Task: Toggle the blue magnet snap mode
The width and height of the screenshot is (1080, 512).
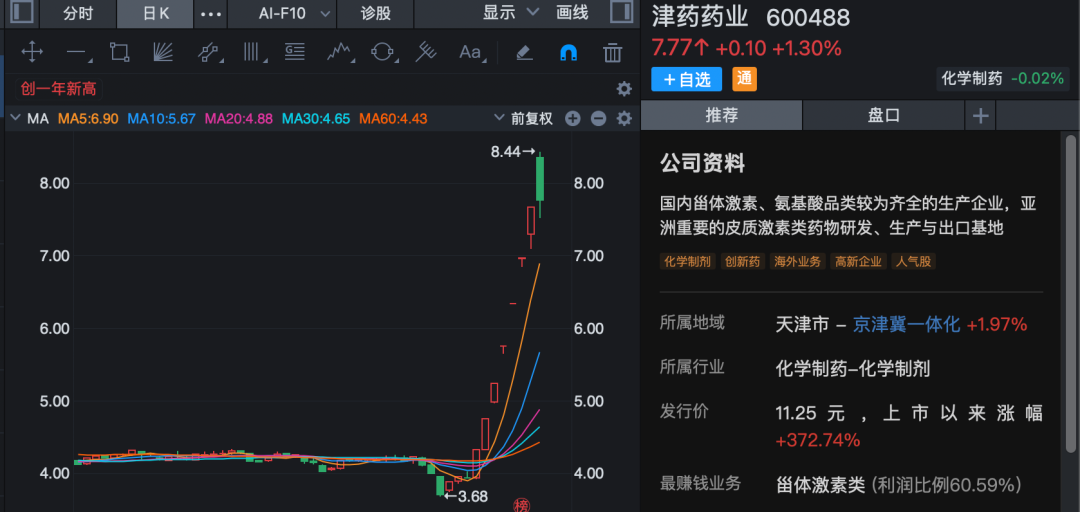Action: (x=568, y=52)
